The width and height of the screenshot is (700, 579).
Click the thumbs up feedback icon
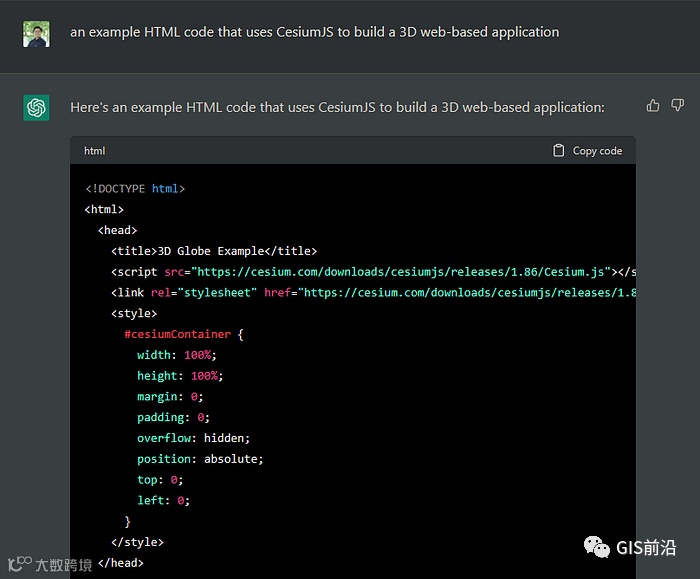[653, 106]
